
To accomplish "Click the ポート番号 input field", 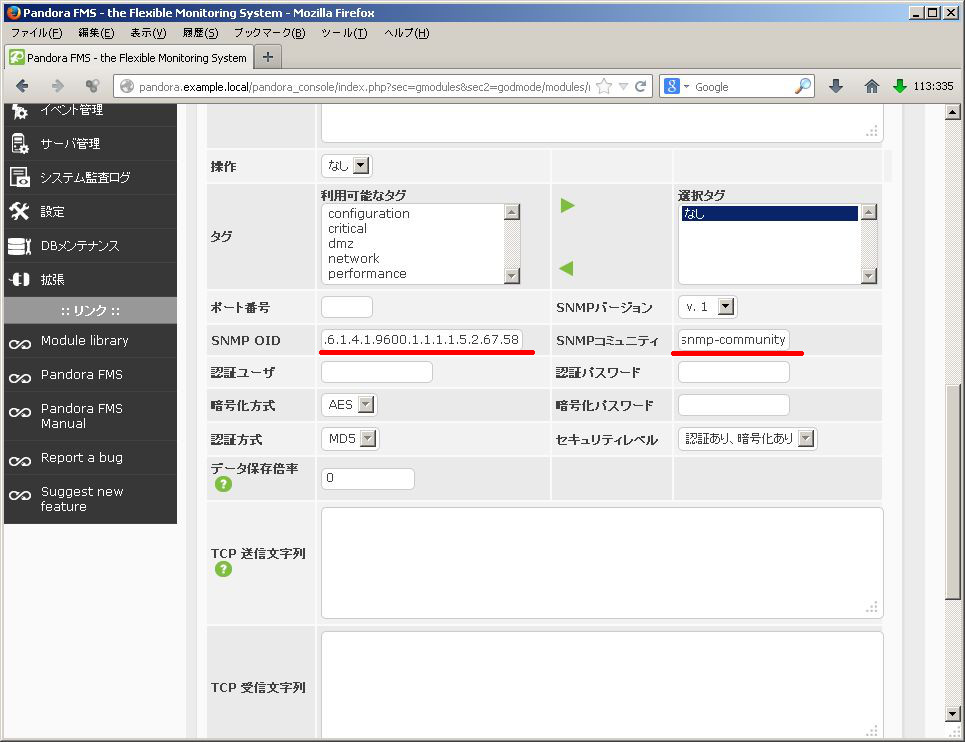I will coord(347,307).
